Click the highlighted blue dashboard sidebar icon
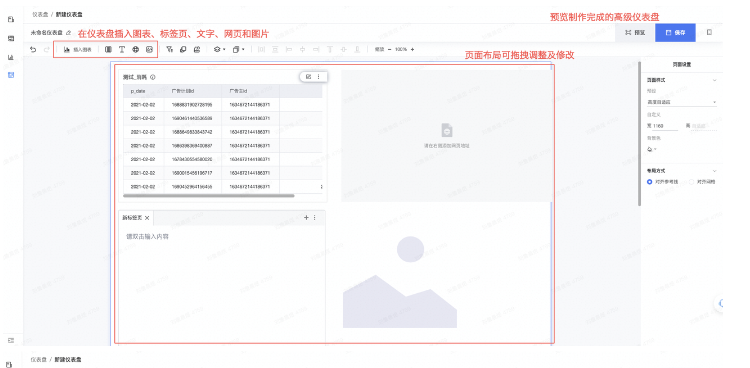This screenshot has height=368, width=750. [11, 75]
